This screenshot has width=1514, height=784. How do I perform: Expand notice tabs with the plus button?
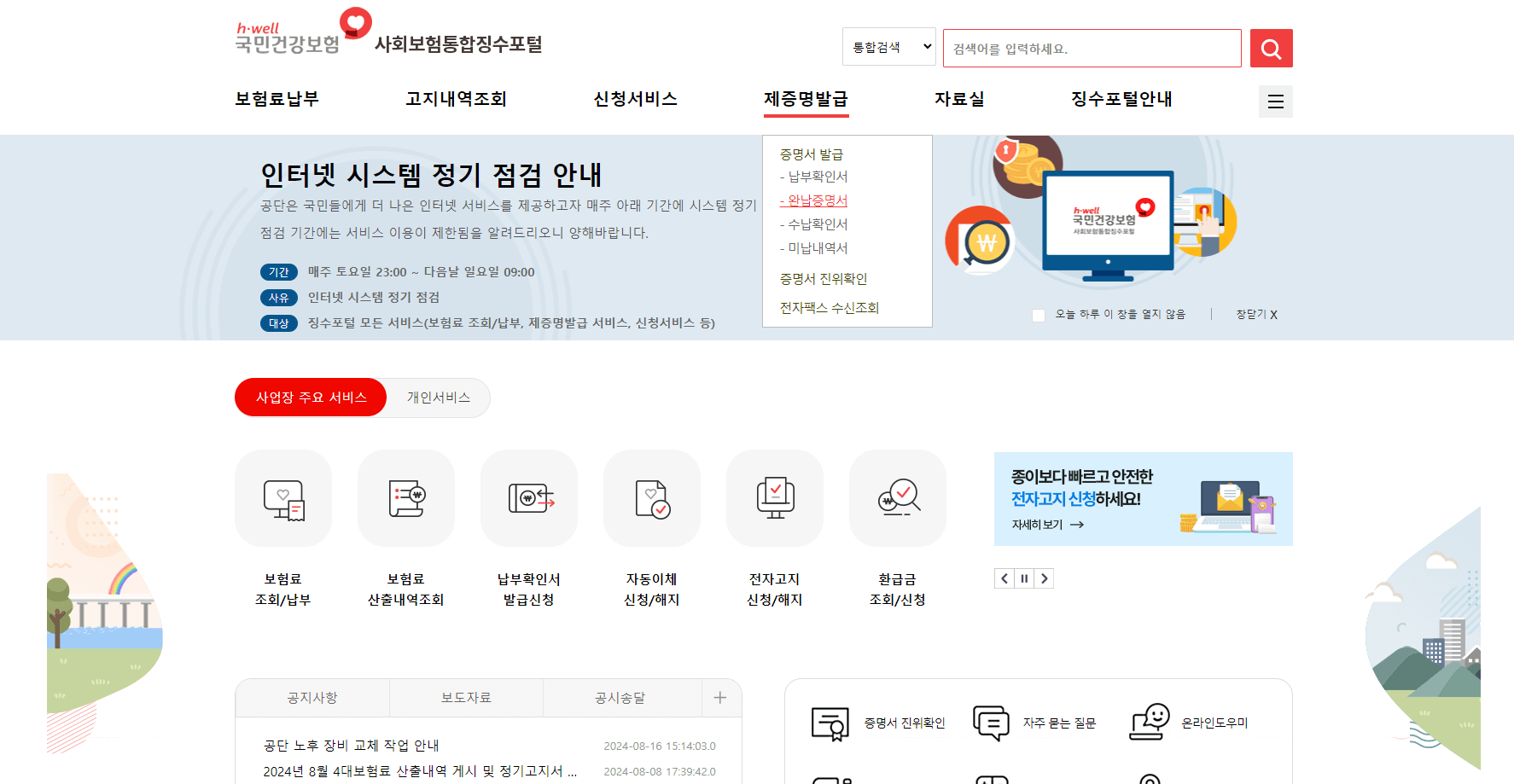(721, 697)
